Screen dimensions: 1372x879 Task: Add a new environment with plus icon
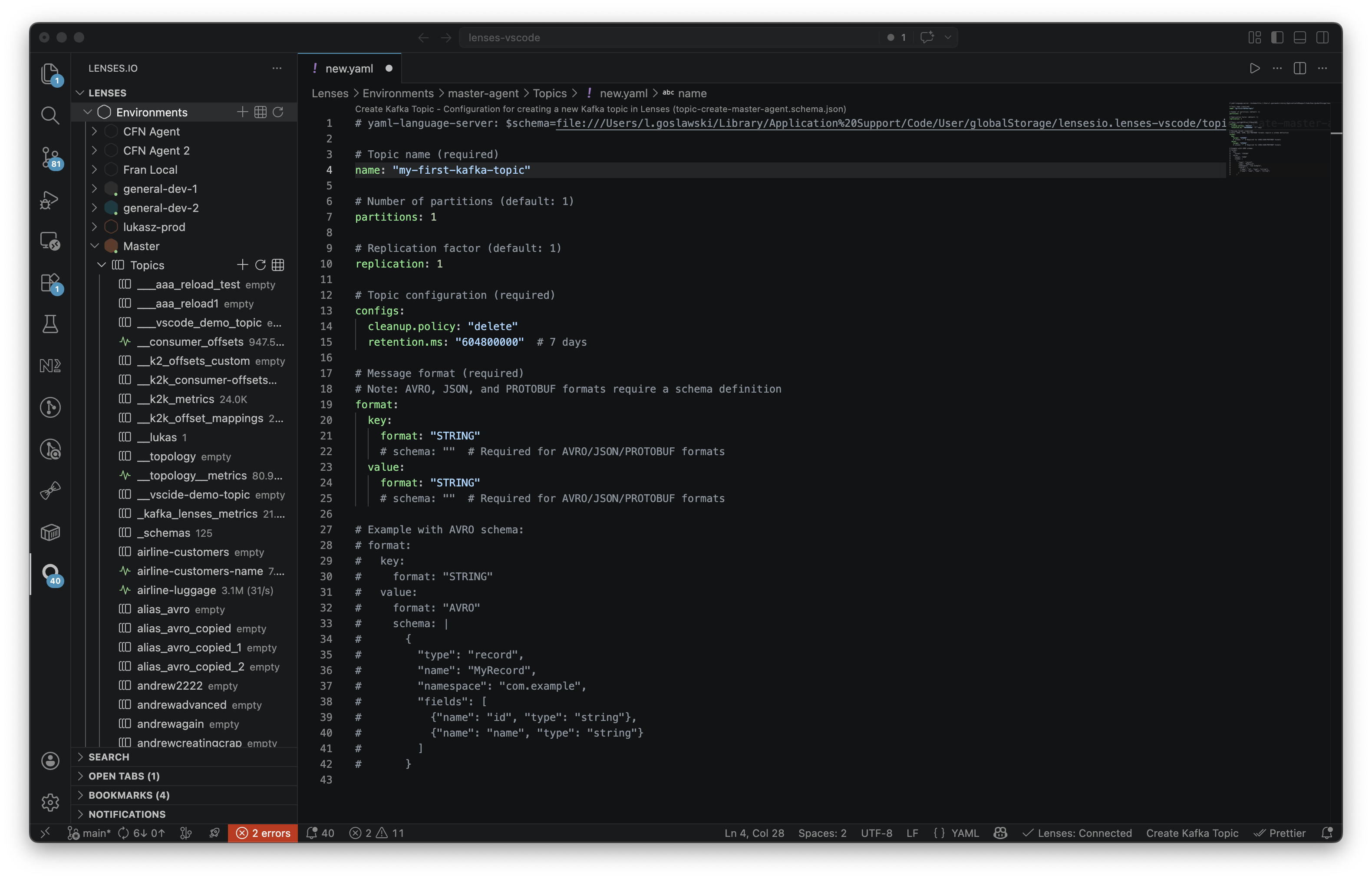[x=242, y=112]
